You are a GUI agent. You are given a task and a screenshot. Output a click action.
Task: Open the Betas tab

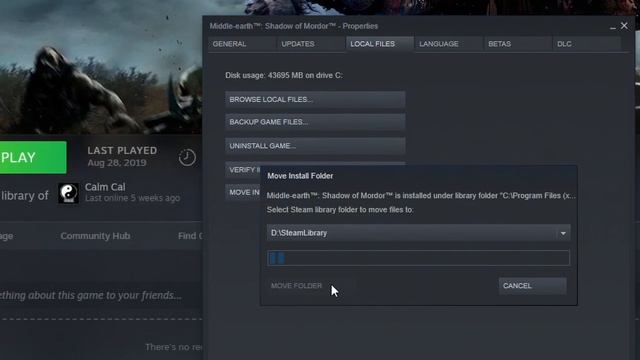point(517,44)
